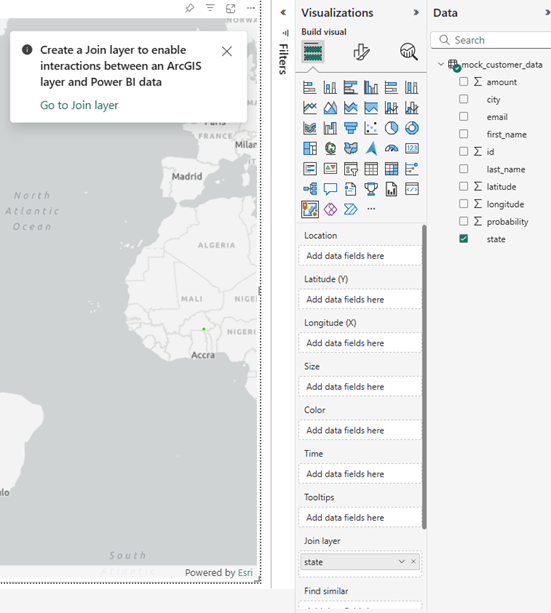The image size is (551, 613).
Task: Open the state field dropdown in Join layer
Action: click(x=402, y=562)
